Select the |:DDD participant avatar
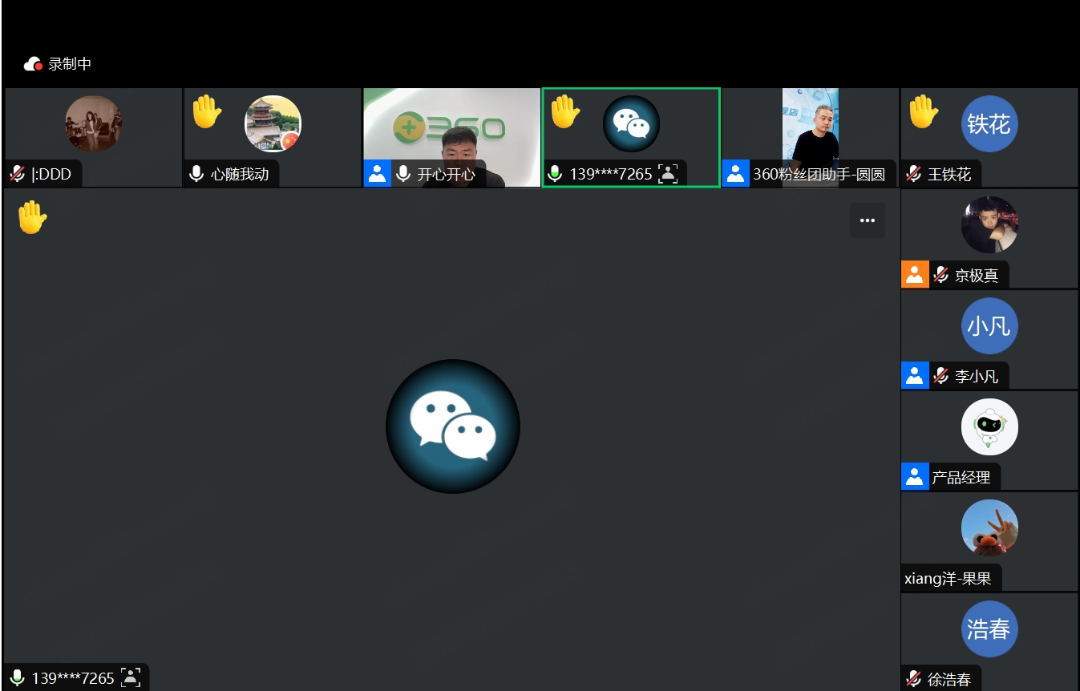 click(x=94, y=123)
